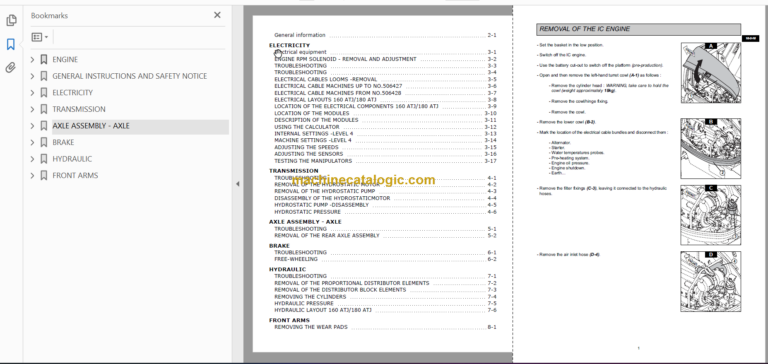Click illustration C of the filter fixings
This screenshot has height=364, width=768.
point(710,215)
